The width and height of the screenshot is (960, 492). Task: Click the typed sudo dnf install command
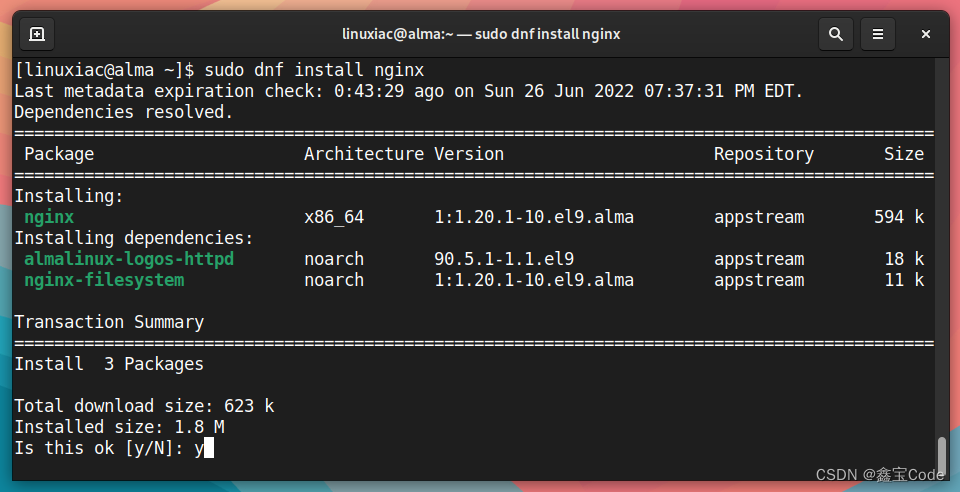[314, 71]
